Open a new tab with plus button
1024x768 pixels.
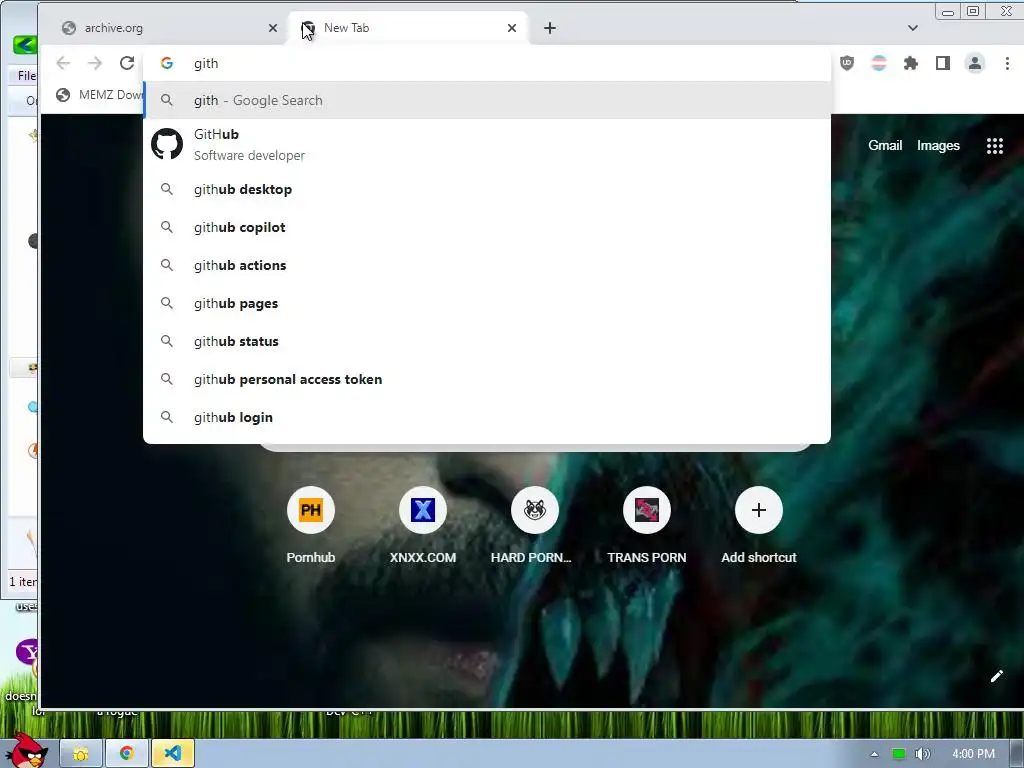click(550, 28)
